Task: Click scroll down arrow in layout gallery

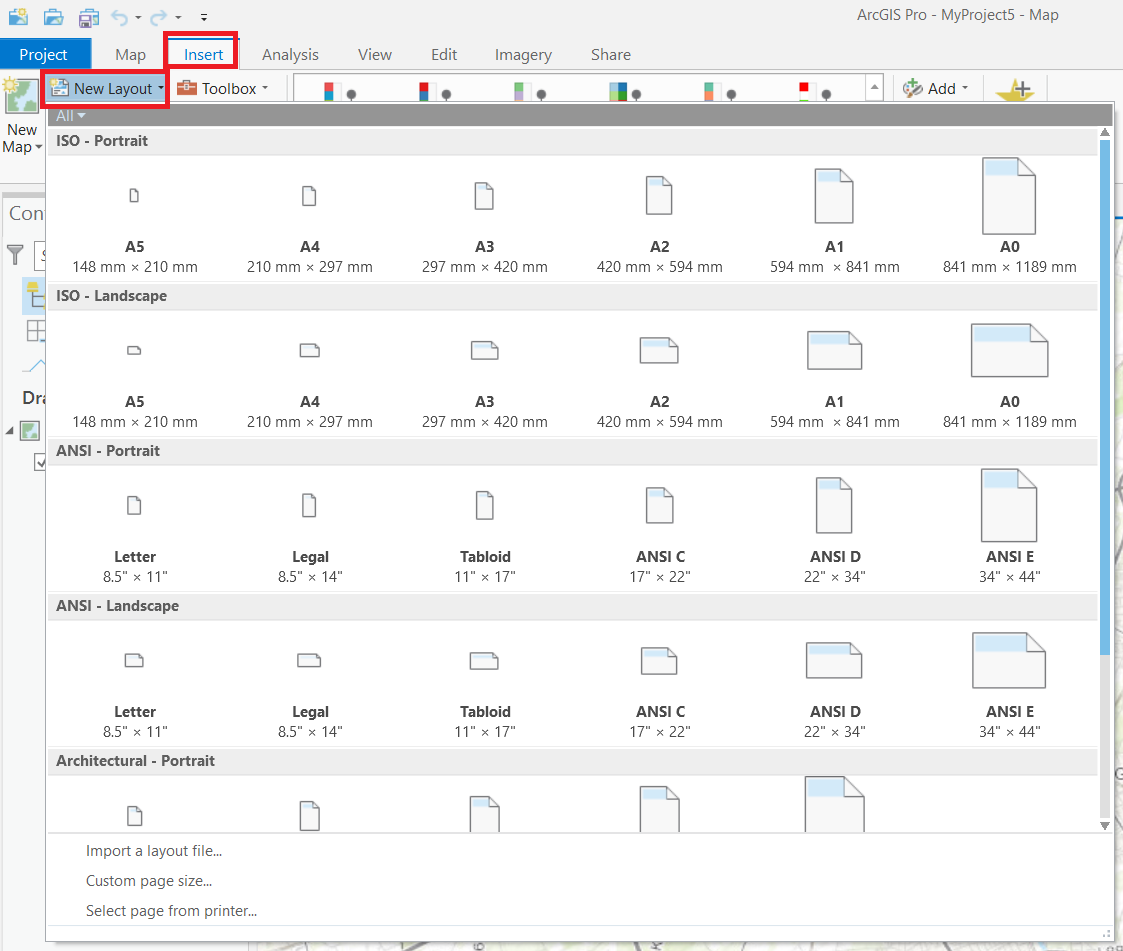Action: coord(1105,826)
